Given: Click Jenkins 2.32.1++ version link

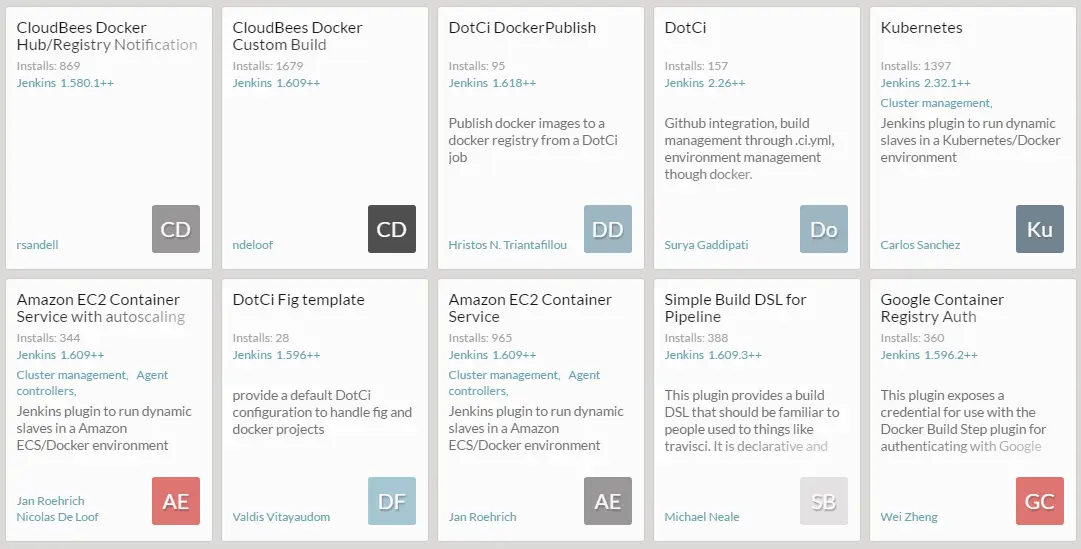Looking at the screenshot, I should click(x=925, y=83).
